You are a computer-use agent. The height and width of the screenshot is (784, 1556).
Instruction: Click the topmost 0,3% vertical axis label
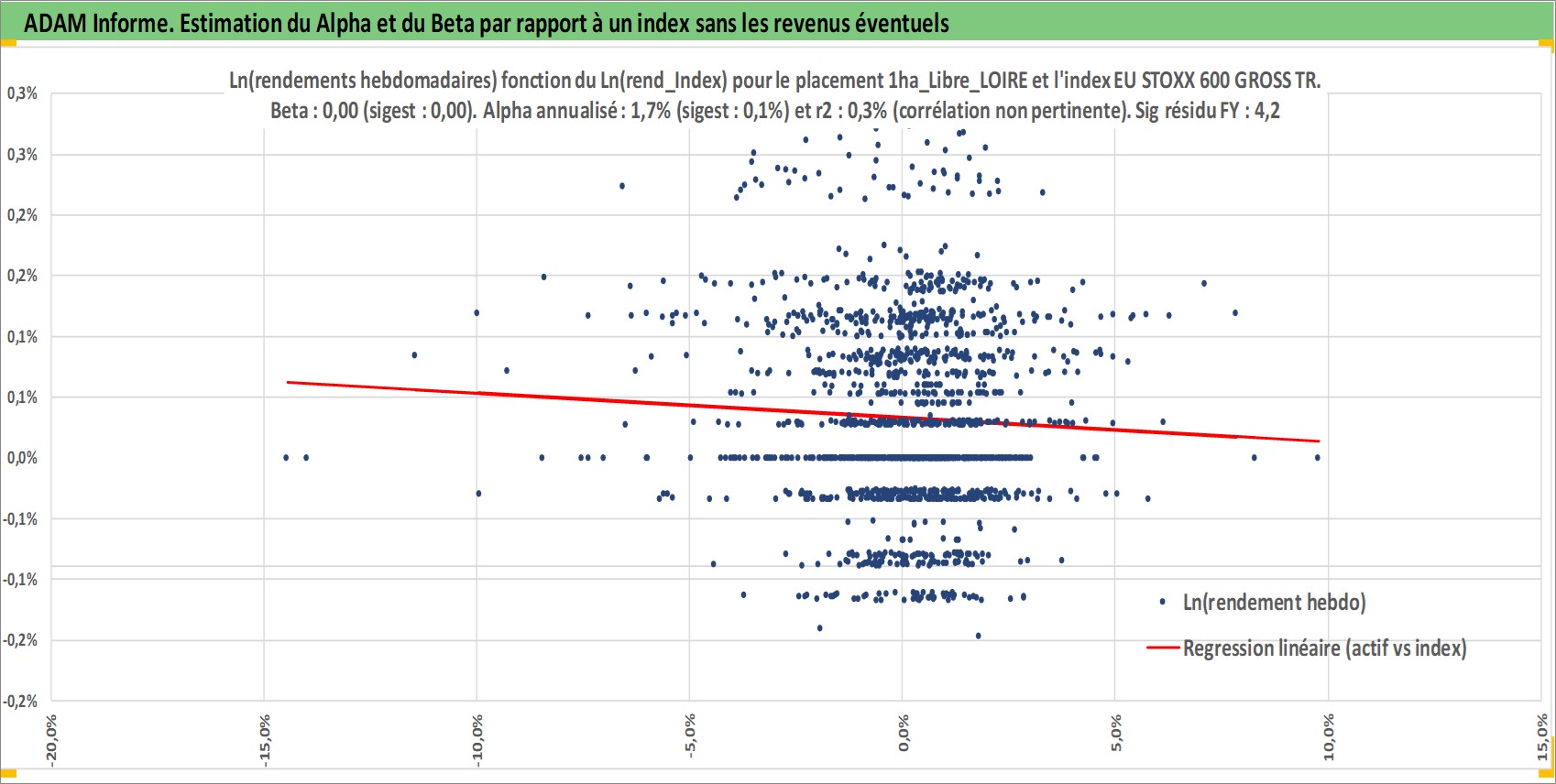tap(22, 93)
